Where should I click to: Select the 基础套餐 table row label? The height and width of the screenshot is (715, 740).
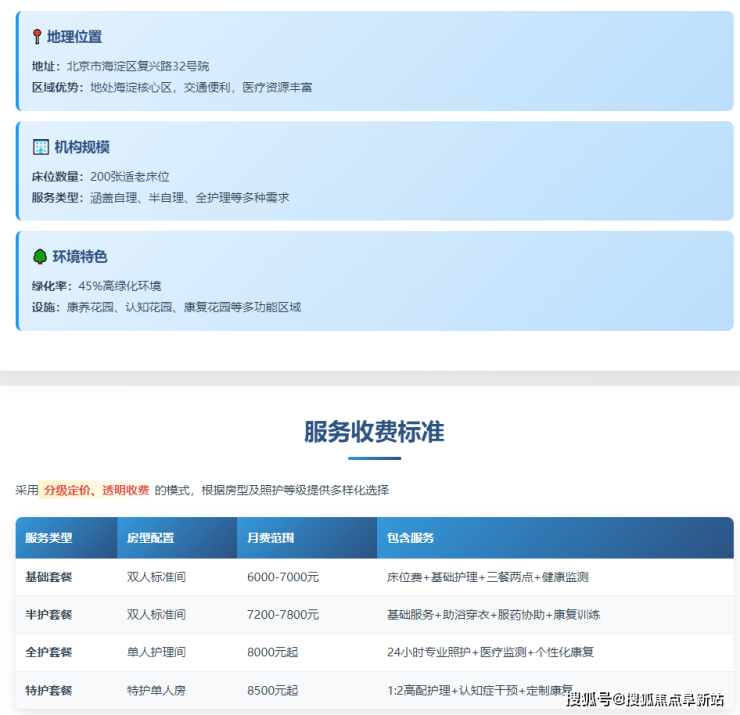[x=49, y=577]
